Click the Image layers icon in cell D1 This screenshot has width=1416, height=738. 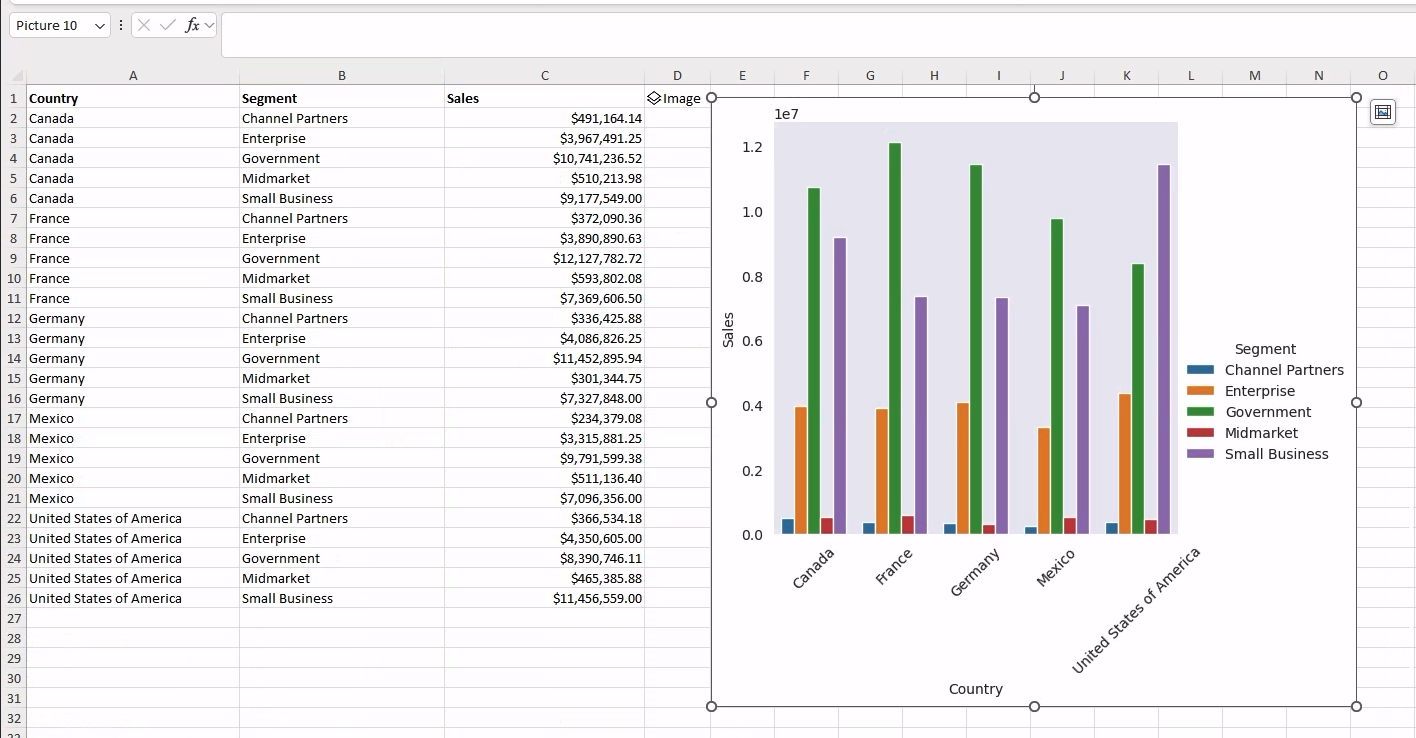tap(654, 98)
